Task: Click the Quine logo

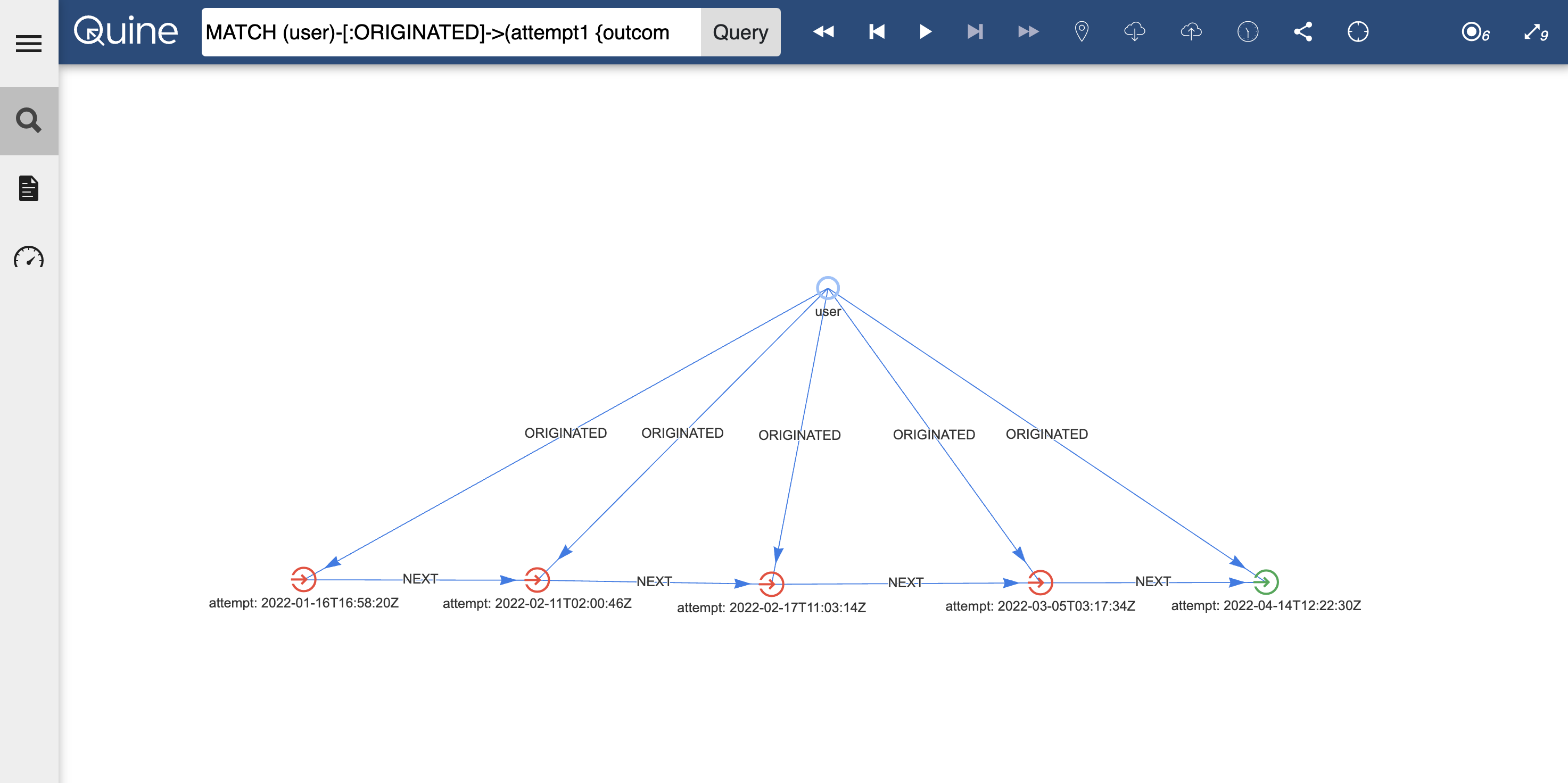Action: (x=126, y=31)
